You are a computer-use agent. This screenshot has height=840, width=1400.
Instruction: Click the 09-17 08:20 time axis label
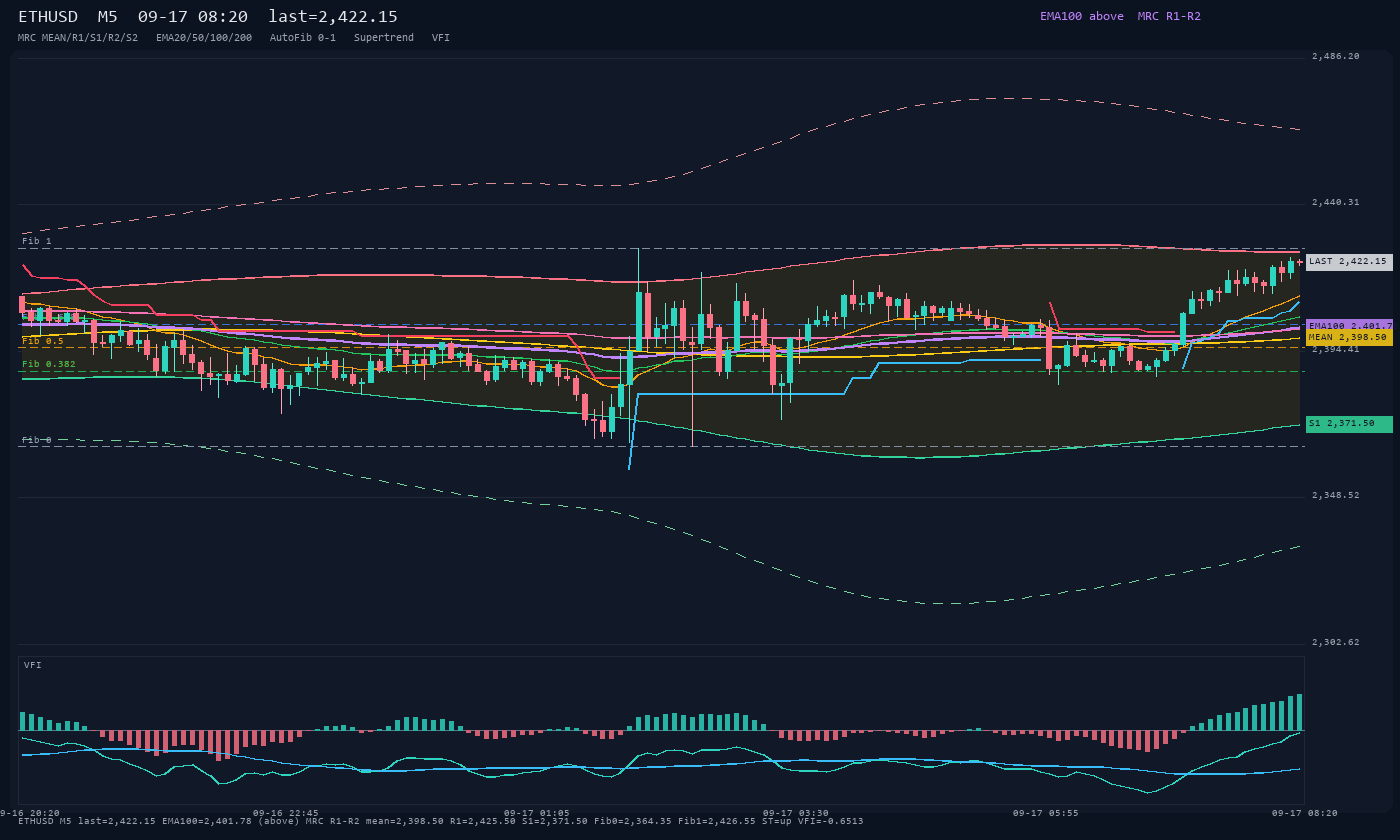coord(1304,813)
